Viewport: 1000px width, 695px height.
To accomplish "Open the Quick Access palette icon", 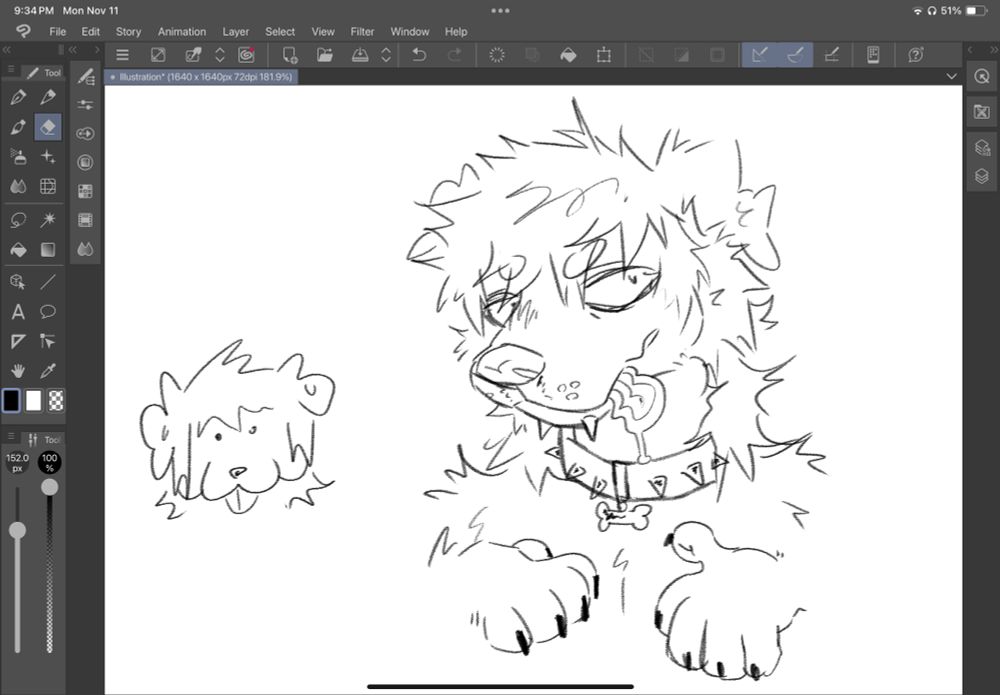I will click(x=982, y=77).
